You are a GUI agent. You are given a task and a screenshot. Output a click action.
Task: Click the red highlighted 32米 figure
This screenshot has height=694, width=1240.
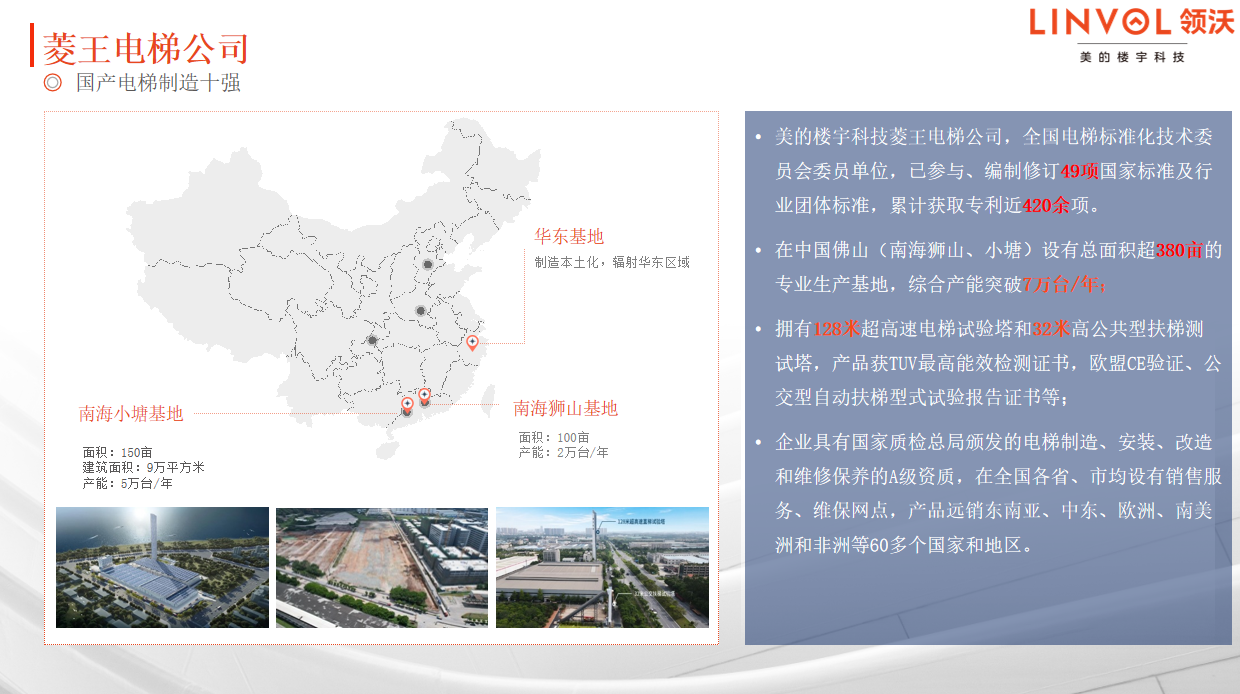point(1051,329)
